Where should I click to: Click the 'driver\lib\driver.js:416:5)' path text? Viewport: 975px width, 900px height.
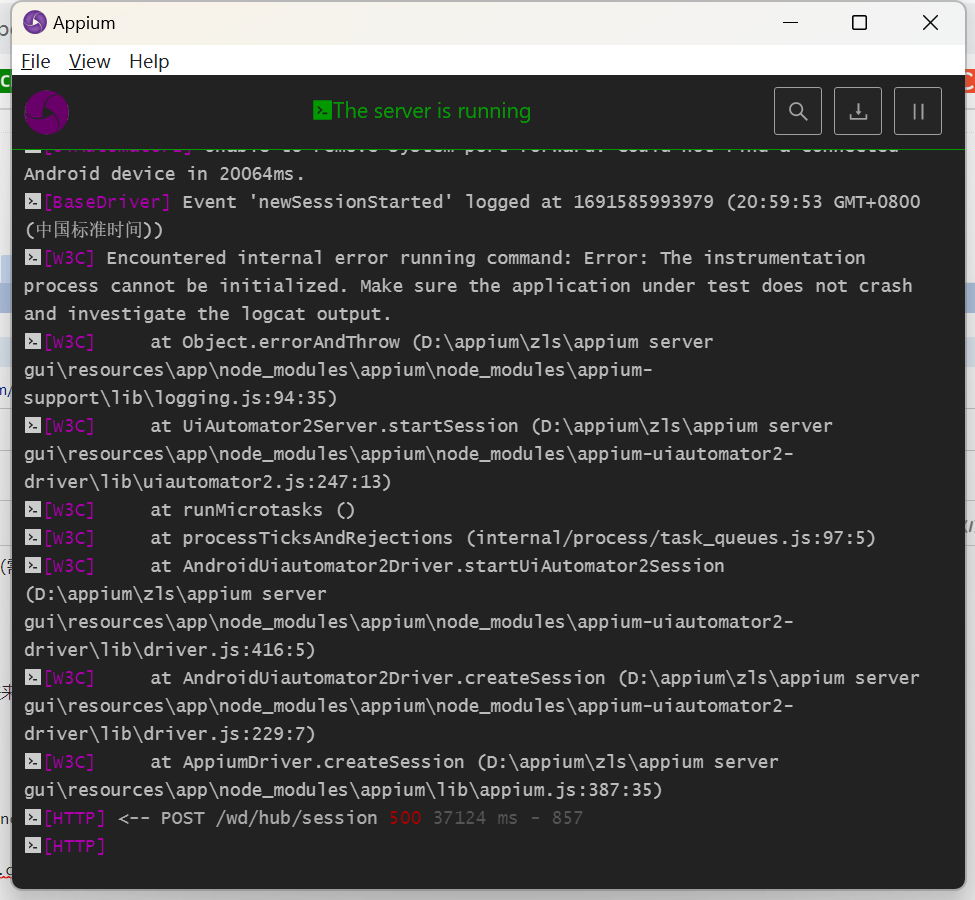(170, 650)
